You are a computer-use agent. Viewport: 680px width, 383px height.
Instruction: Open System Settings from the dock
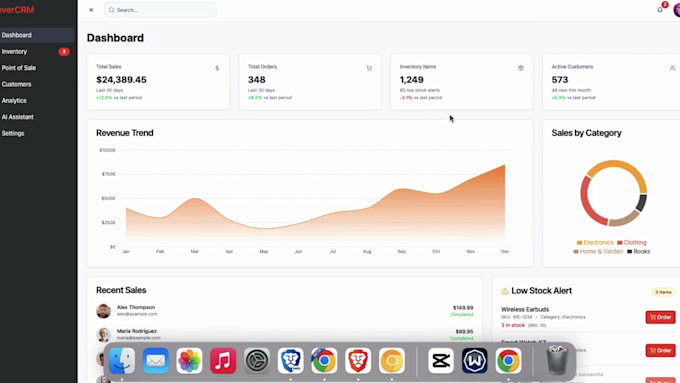(x=257, y=360)
